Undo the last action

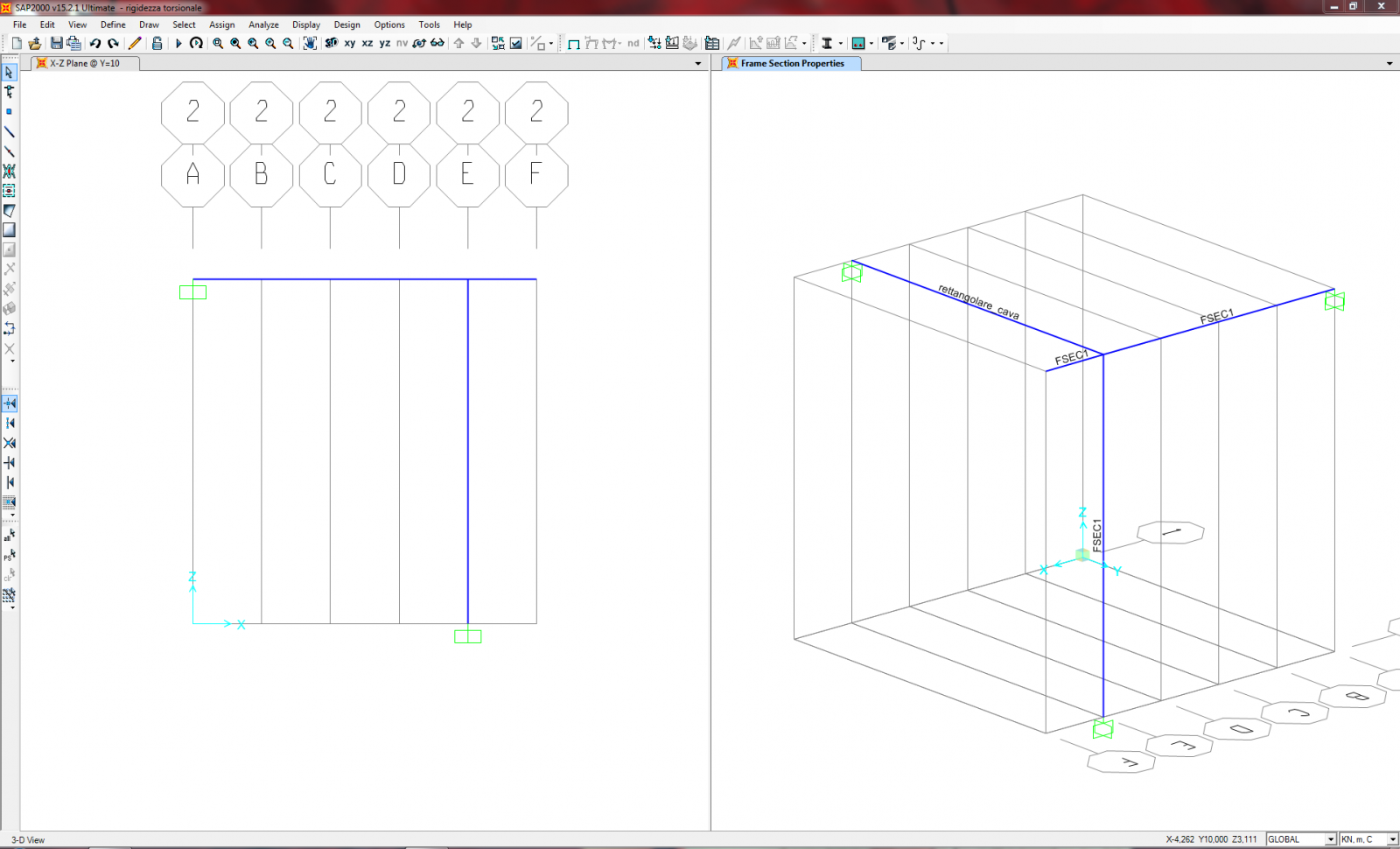95,43
